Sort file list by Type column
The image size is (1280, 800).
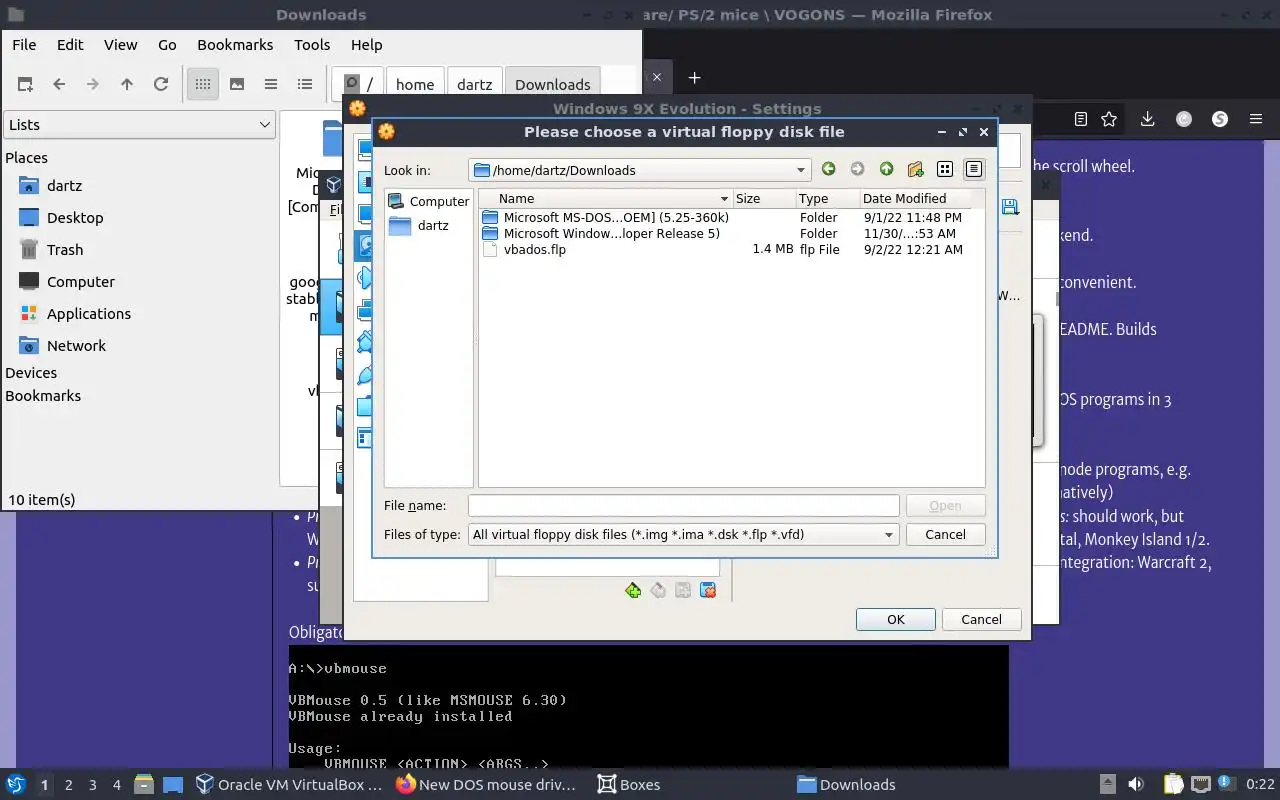[827, 199]
